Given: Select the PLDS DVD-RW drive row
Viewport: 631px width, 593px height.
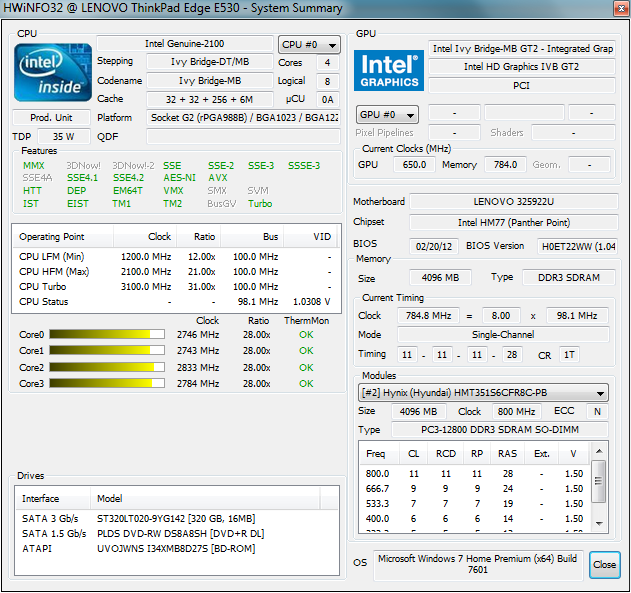Looking at the screenshot, I should (175, 533).
